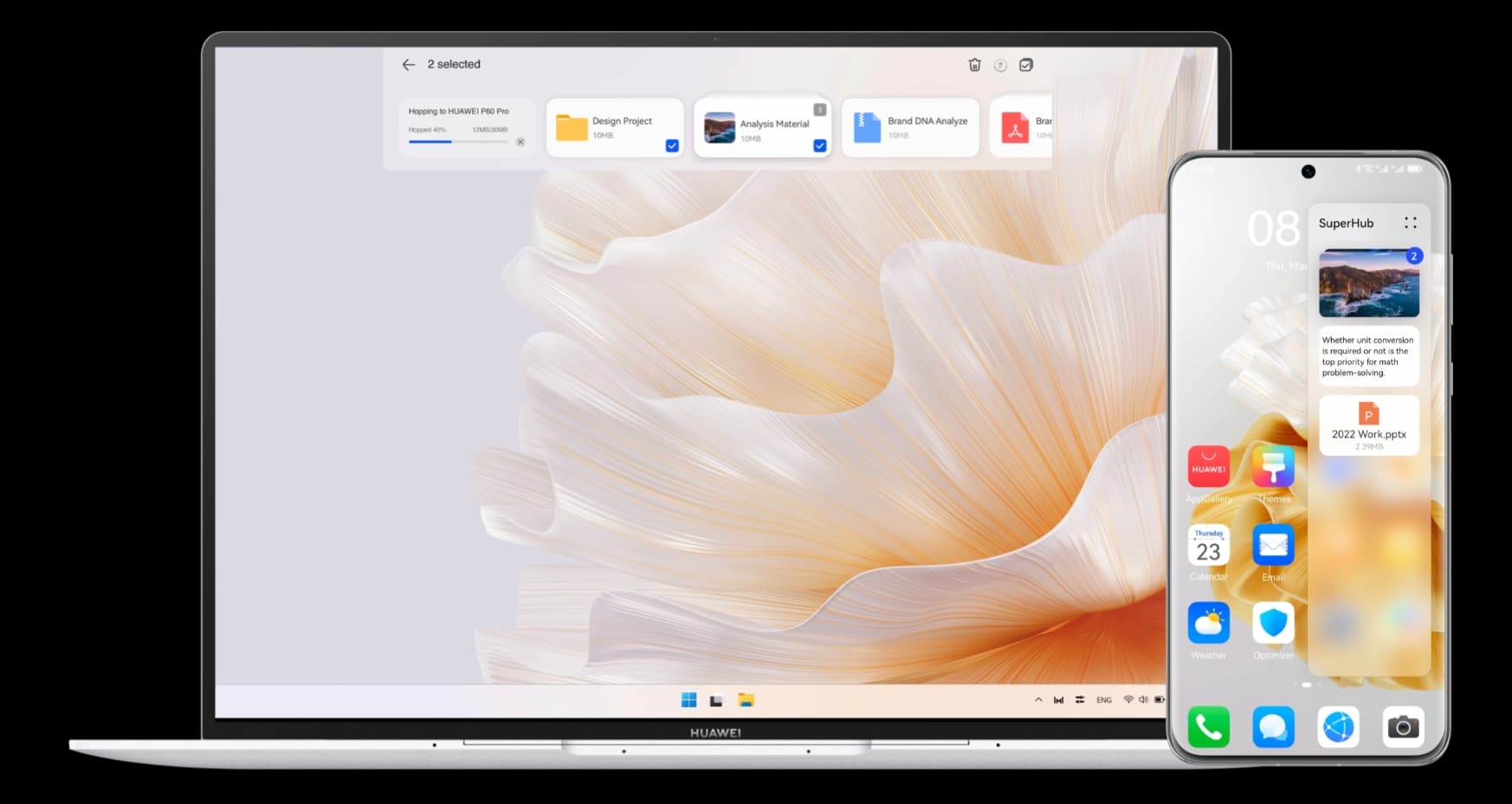Viewport: 1512px width, 804px height.
Task: Open the SuperHub four-dot menu
Action: coord(1411,223)
